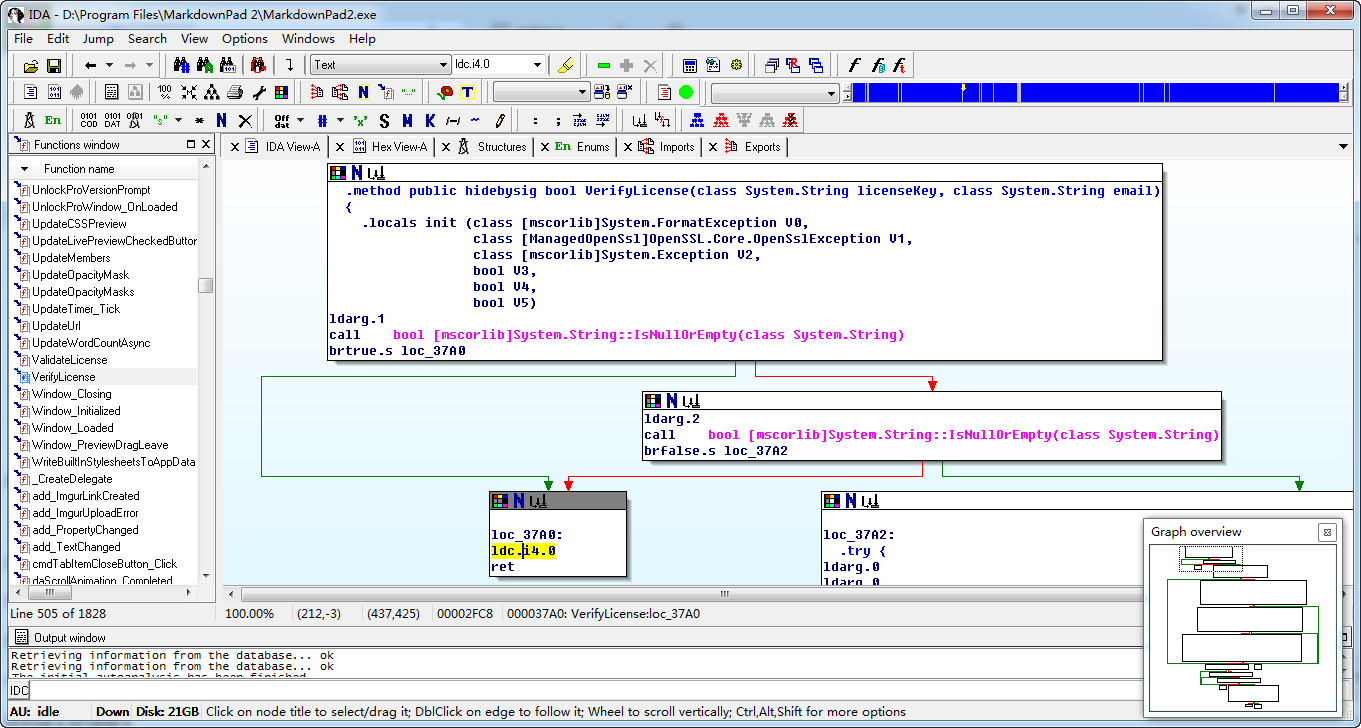The image size is (1361, 728).
Task: Open the Jump menu
Action: click(x=98, y=39)
